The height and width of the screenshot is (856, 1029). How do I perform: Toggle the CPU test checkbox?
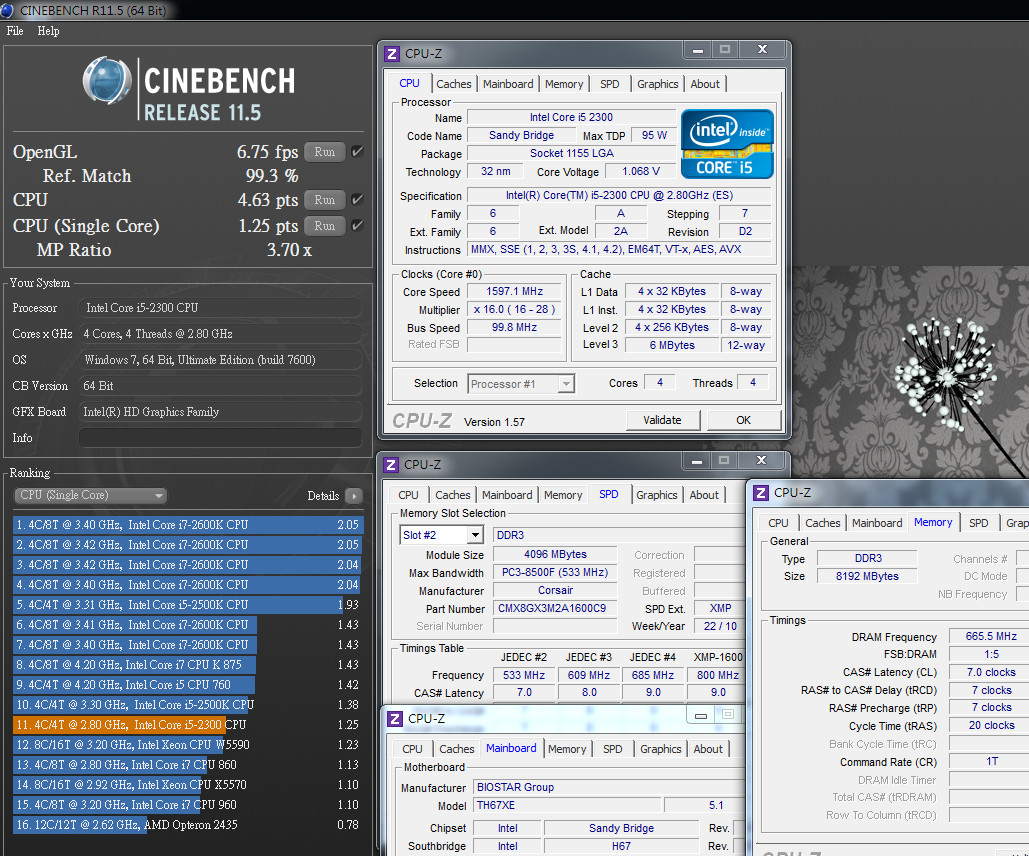(x=357, y=200)
